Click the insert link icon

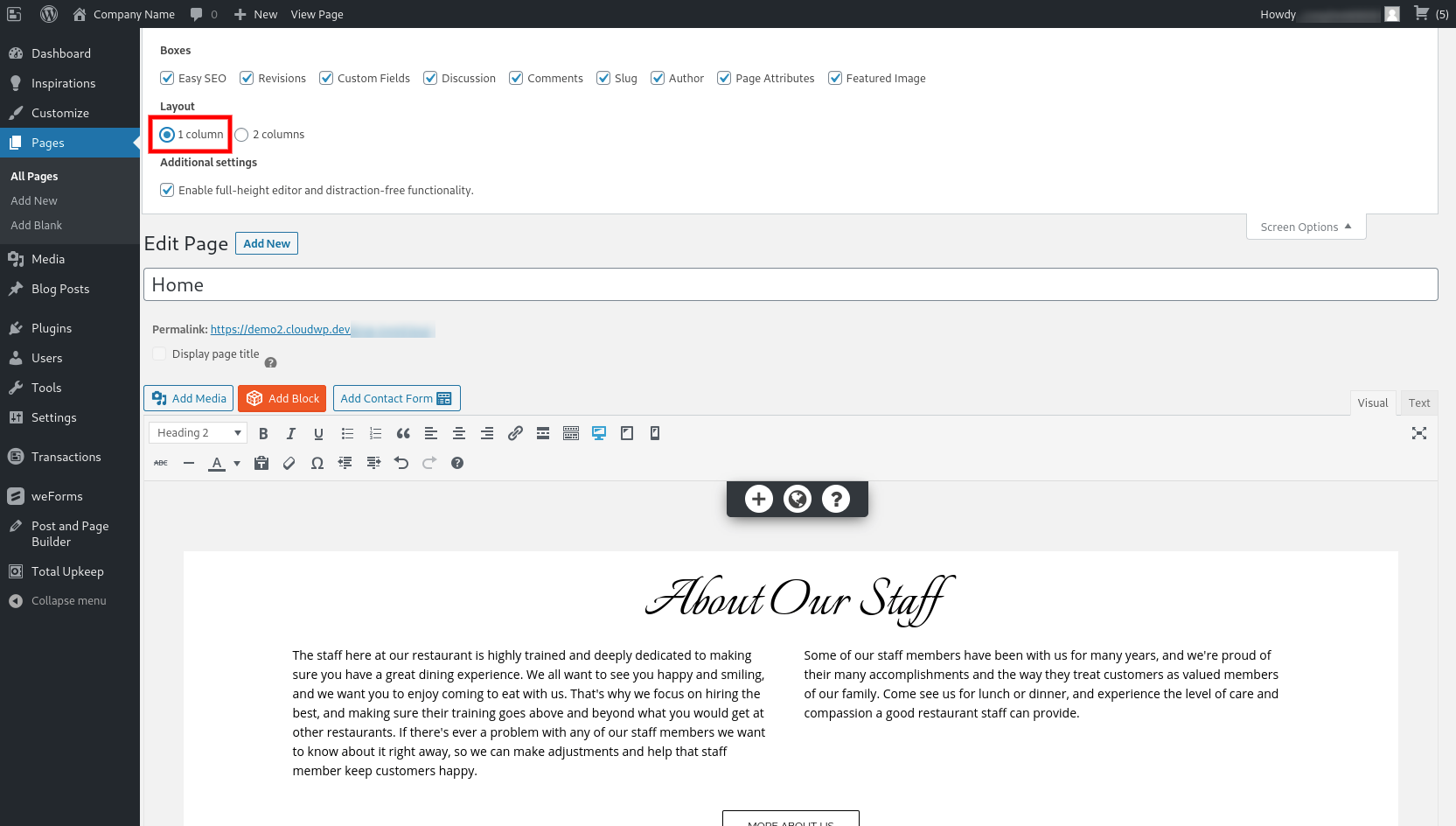coord(515,433)
